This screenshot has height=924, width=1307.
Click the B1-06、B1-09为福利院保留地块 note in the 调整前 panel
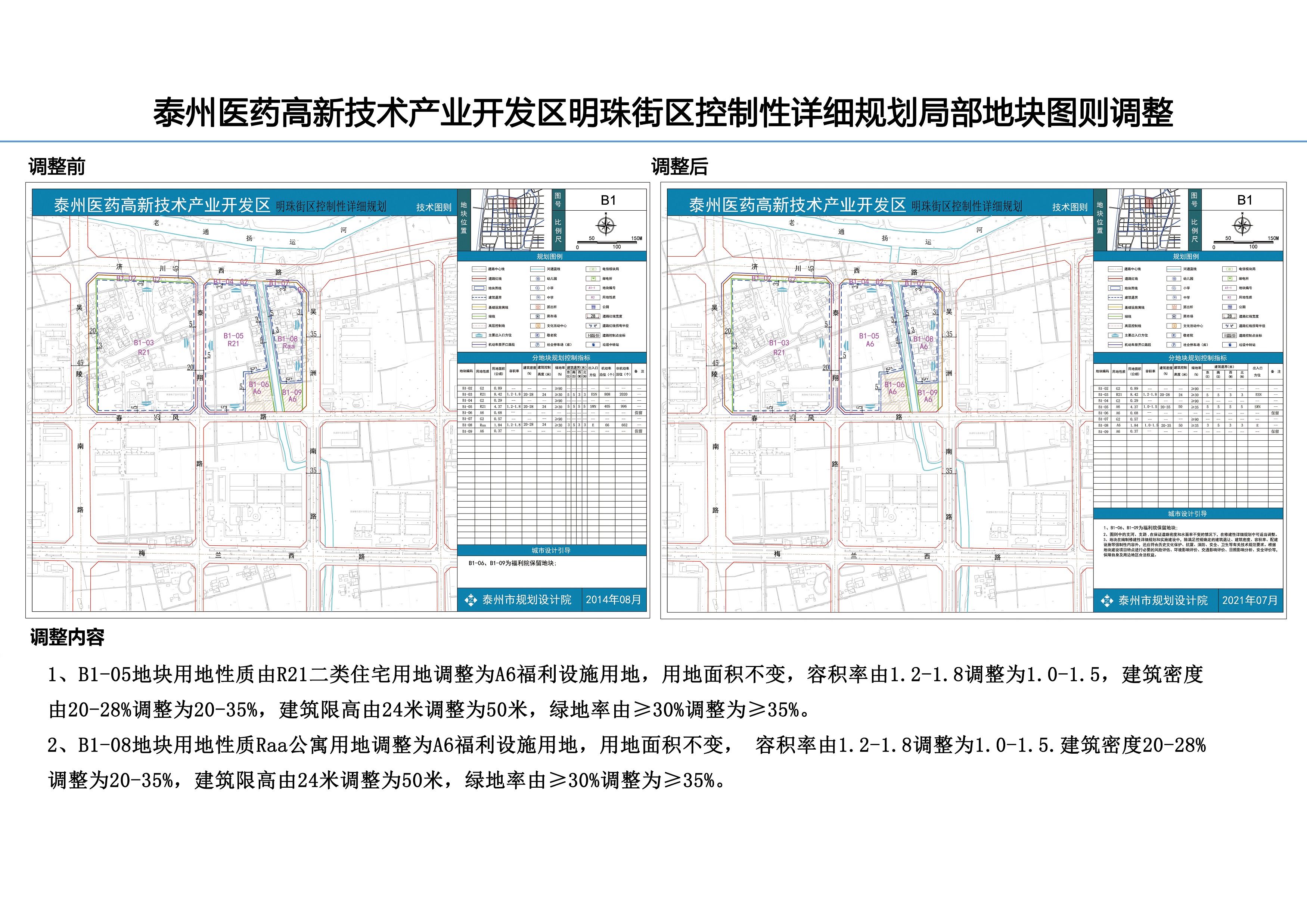512,563
